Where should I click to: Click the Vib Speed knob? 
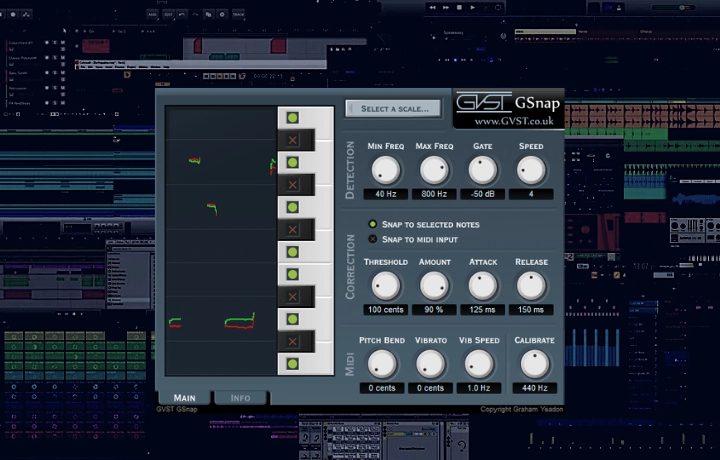479,364
